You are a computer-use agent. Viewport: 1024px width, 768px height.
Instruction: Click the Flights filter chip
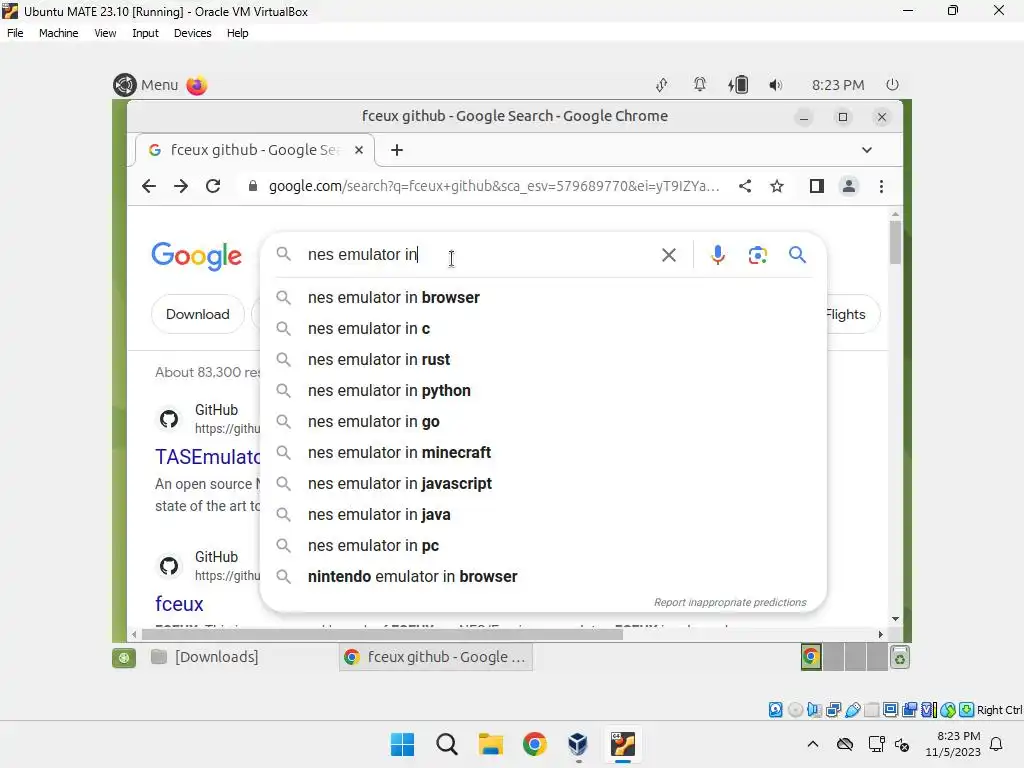click(852, 314)
